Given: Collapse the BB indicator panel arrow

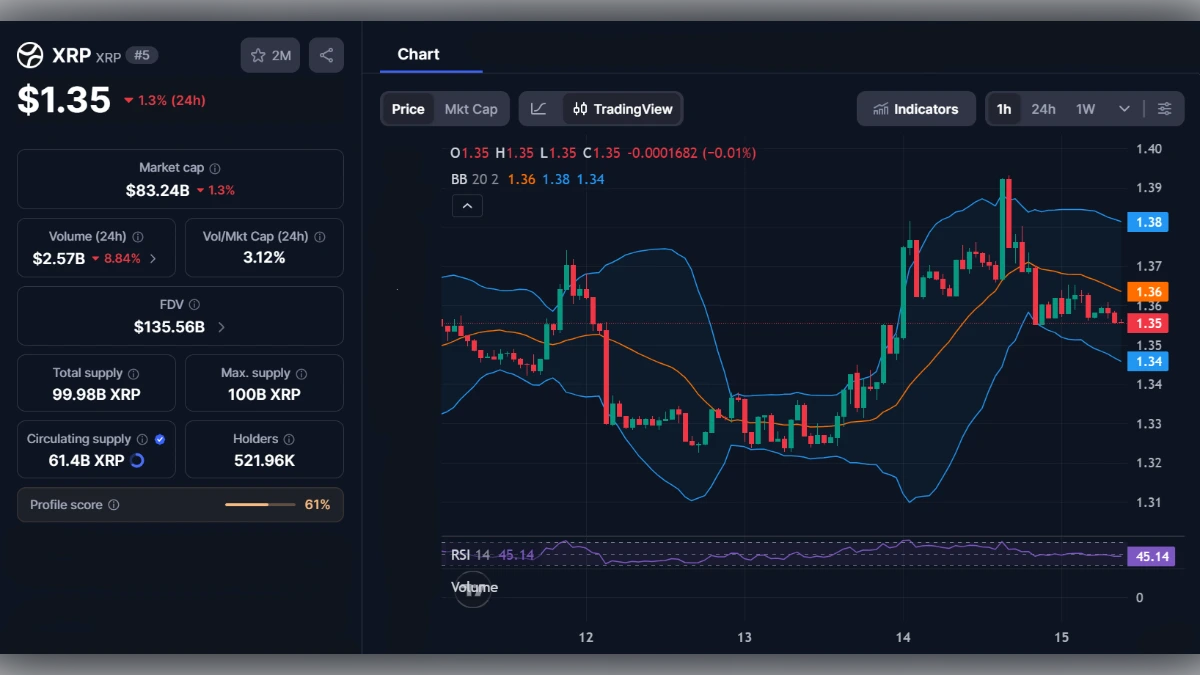Looking at the screenshot, I should pyautogui.click(x=467, y=205).
